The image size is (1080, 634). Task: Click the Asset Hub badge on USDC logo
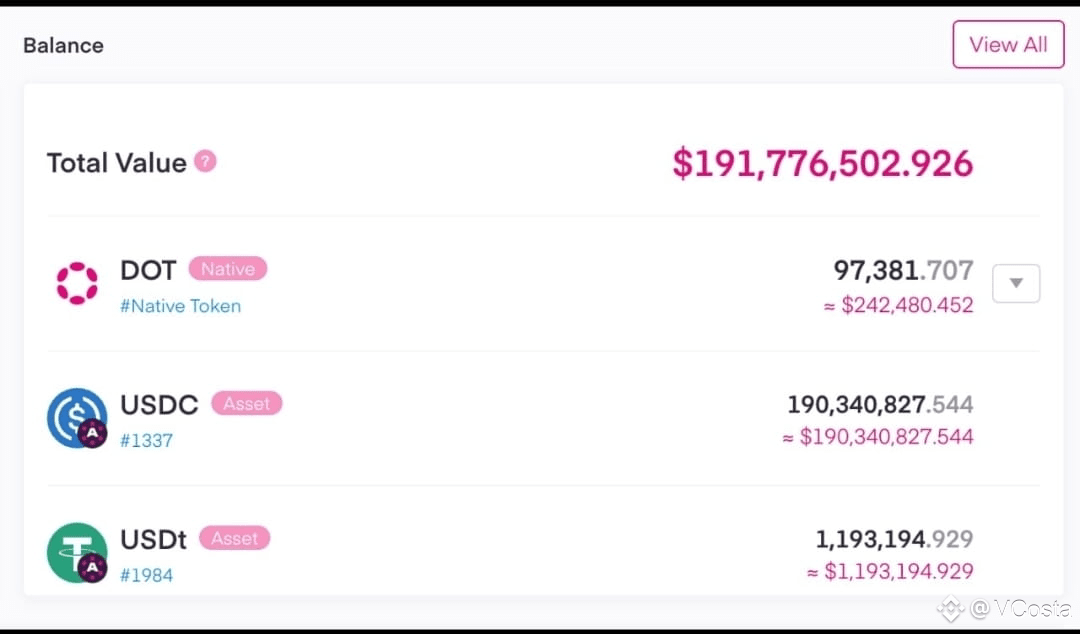pos(92,433)
